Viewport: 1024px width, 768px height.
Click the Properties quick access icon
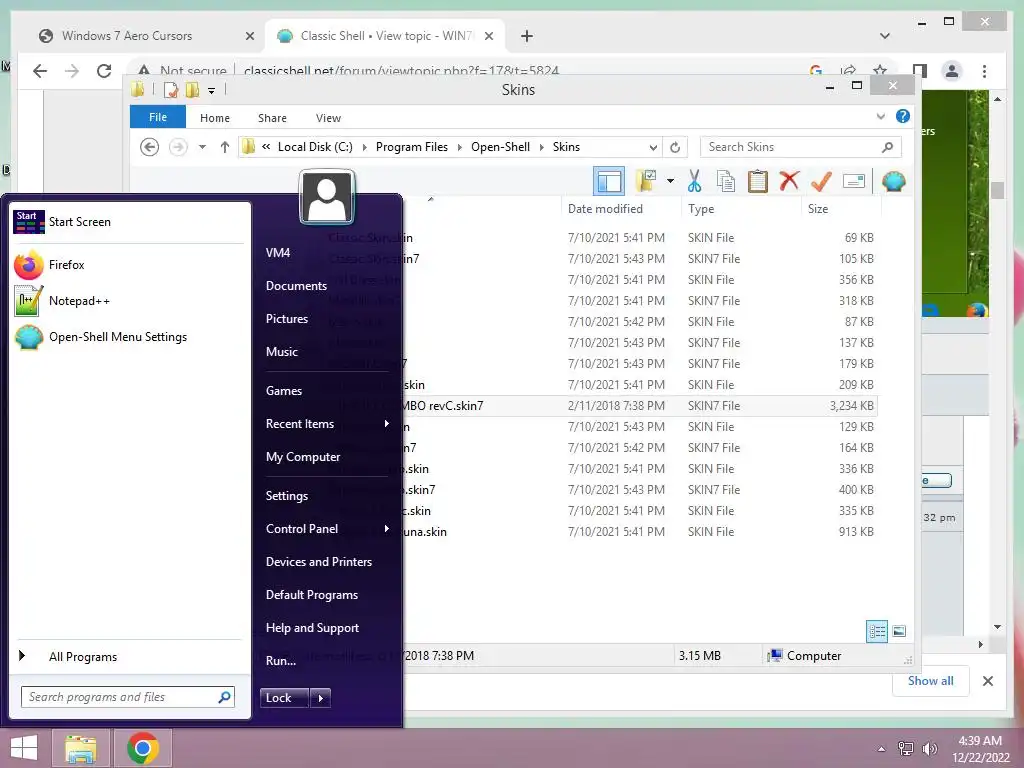click(171, 89)
